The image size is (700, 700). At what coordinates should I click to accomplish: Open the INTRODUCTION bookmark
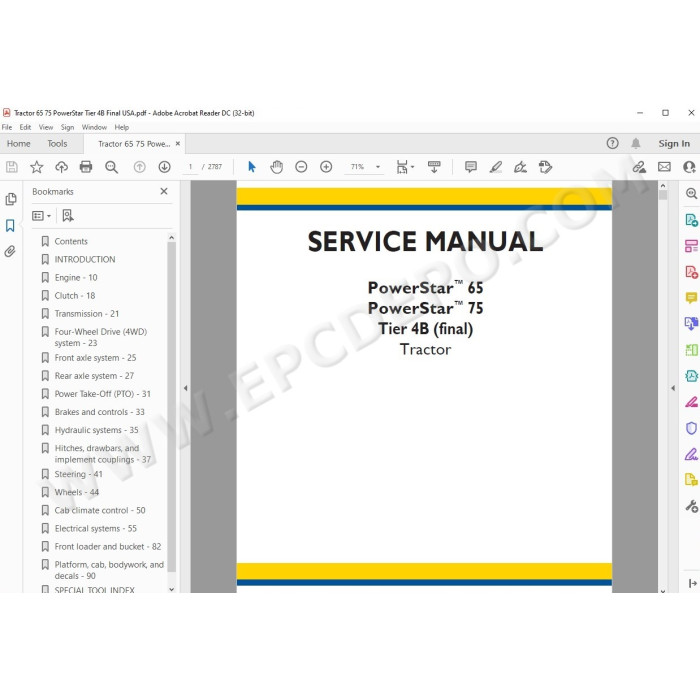pos(85,259)
